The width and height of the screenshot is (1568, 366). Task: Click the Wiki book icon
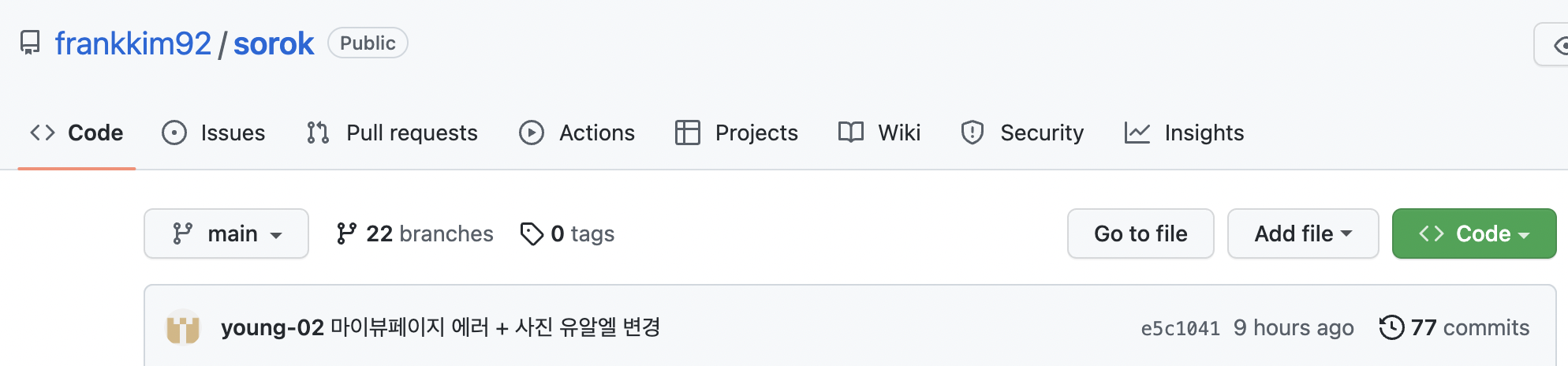851,133
